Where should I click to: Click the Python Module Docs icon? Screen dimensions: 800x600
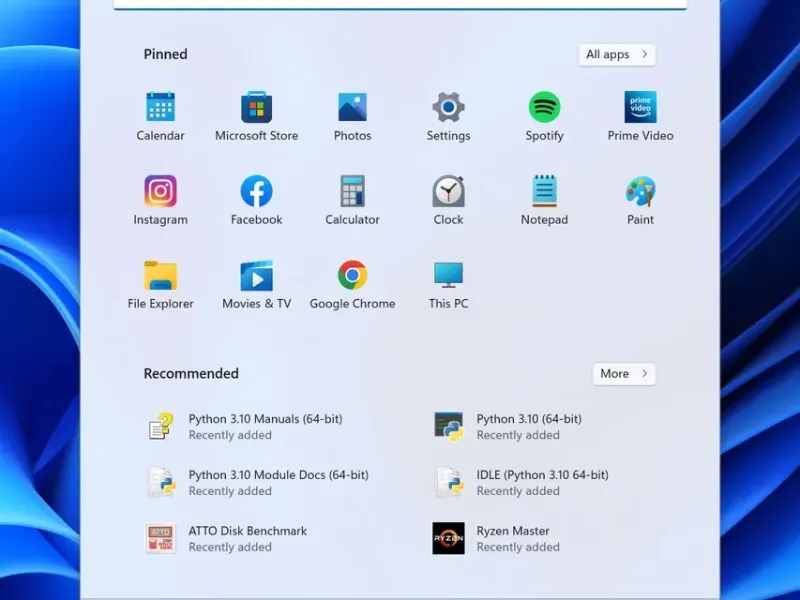tap(161, 482)
